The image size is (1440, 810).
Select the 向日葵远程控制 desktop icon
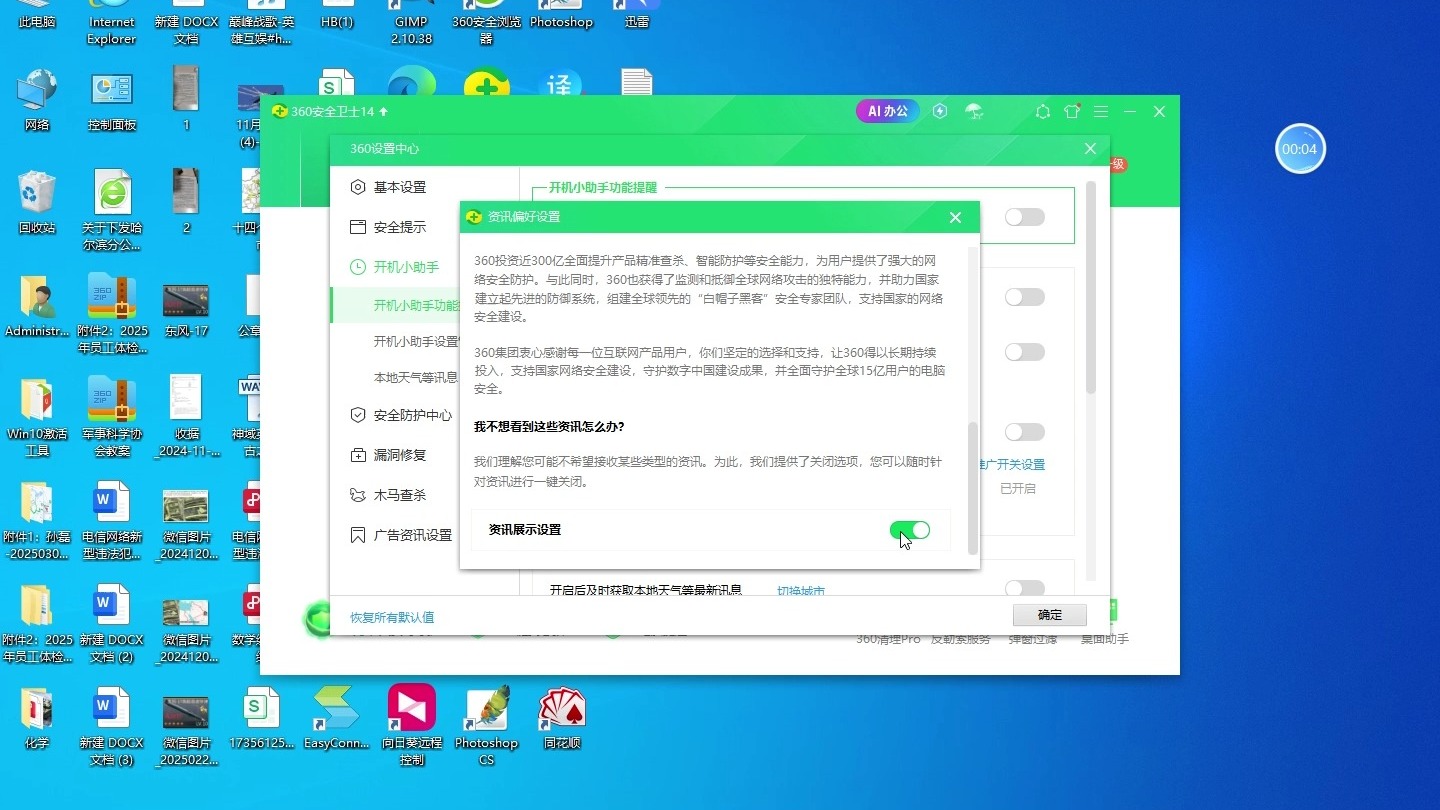click(412, 725)
